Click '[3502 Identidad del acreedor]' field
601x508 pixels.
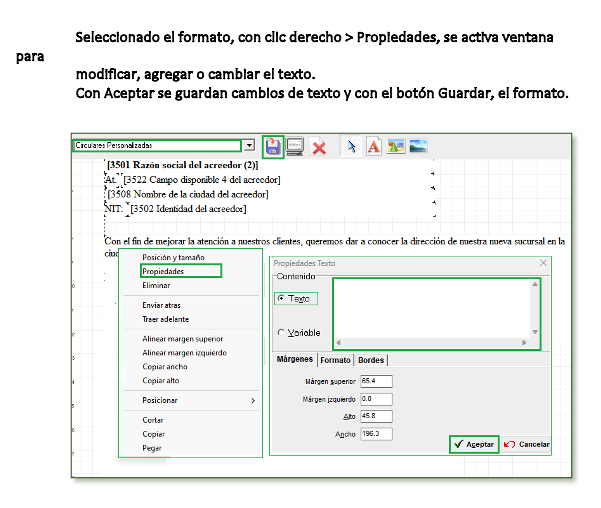pyautogui.click(x=188, y=209)
